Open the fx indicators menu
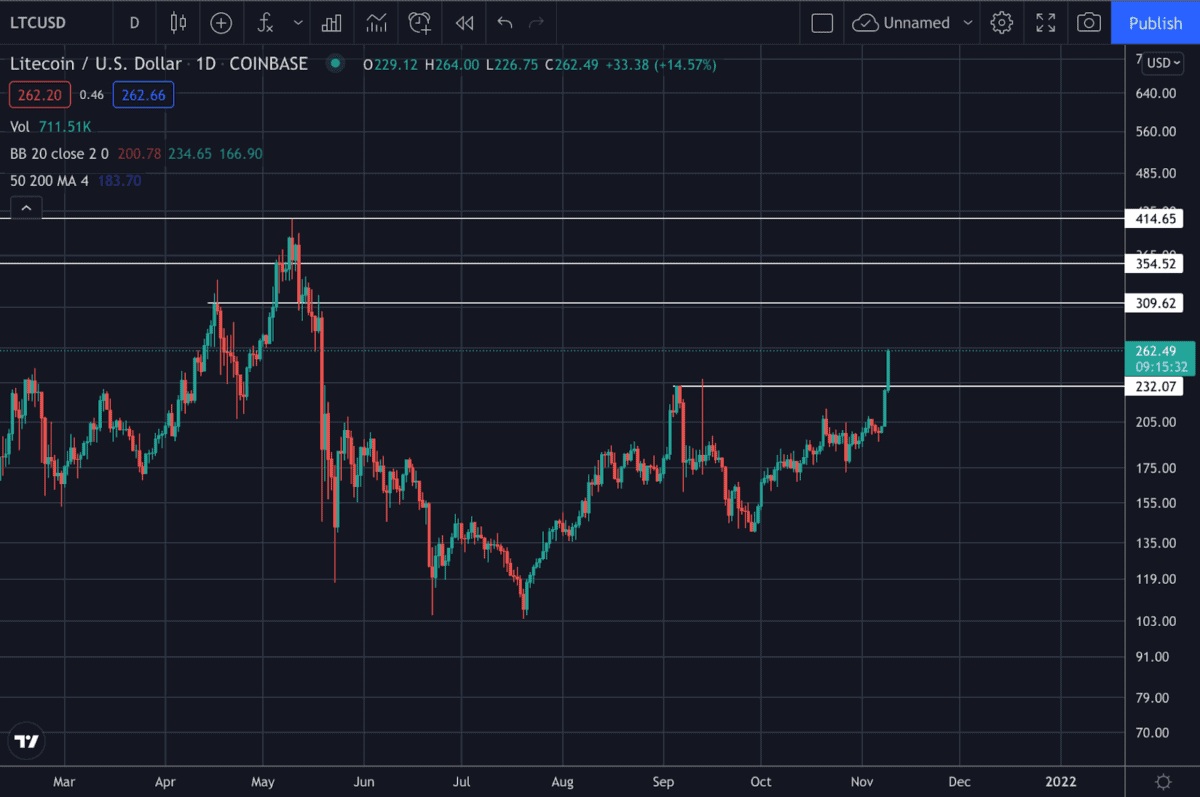The height and width of the screenshot is (797, 1200). [x=266, y=22]
